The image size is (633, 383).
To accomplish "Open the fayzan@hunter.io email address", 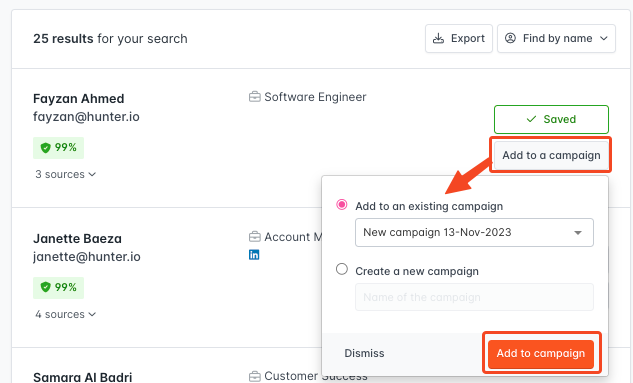I will [86, 117].
